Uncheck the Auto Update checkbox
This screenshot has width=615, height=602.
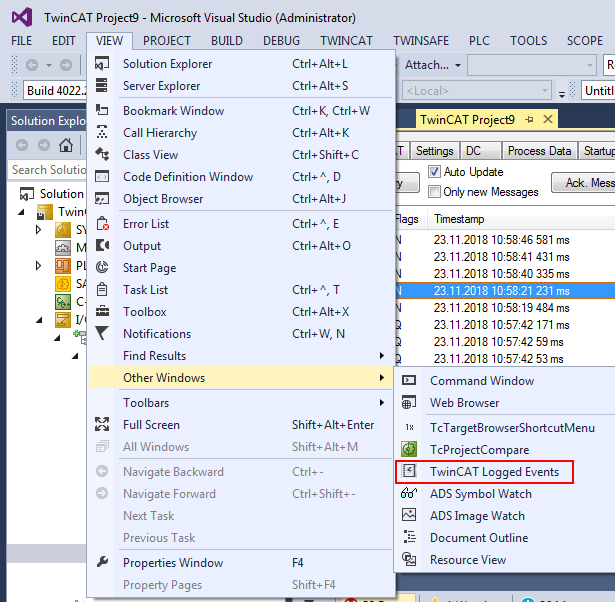[x=434, y=172]
